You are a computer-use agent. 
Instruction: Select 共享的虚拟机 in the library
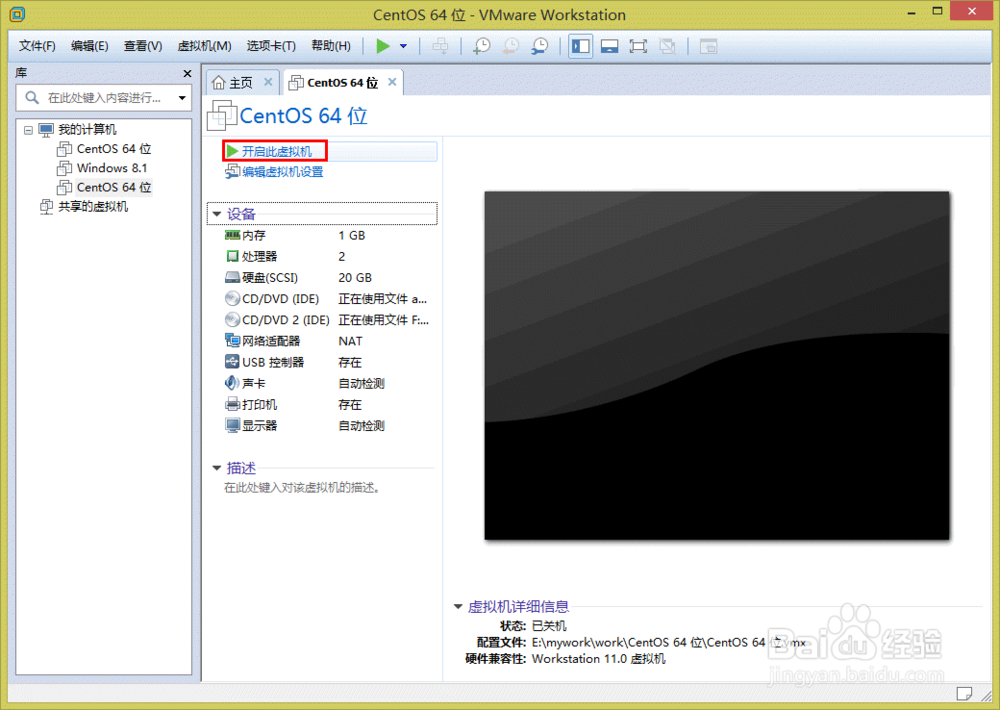(93, 206)
